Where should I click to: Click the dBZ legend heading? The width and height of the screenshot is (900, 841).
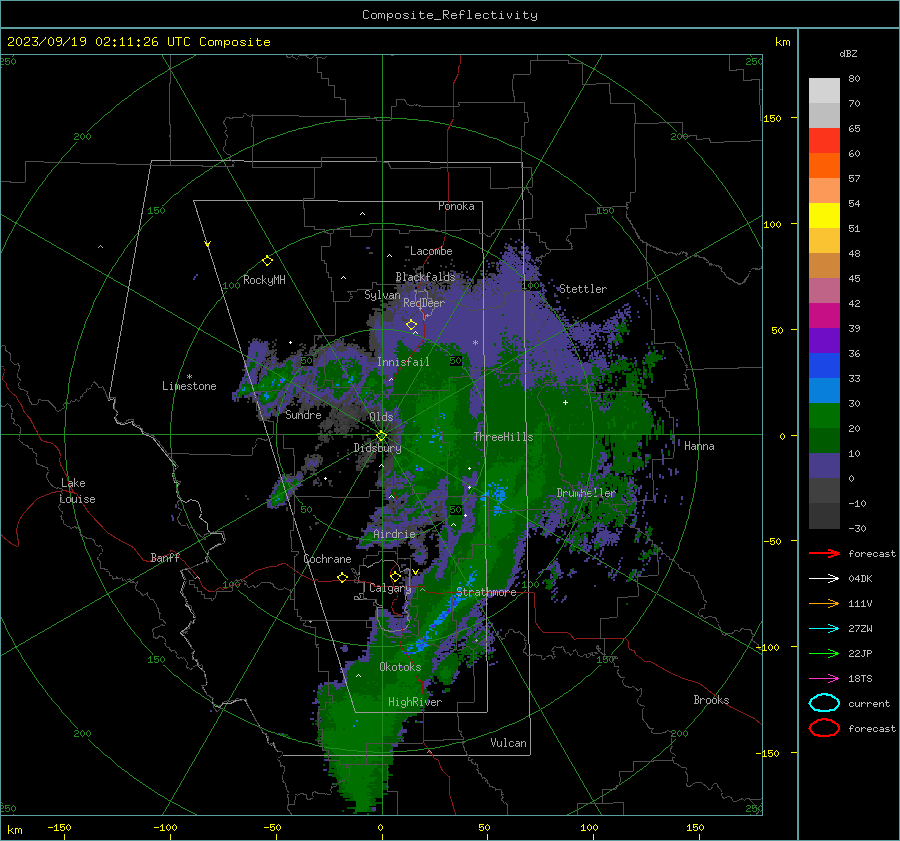(x=848, y=53)
